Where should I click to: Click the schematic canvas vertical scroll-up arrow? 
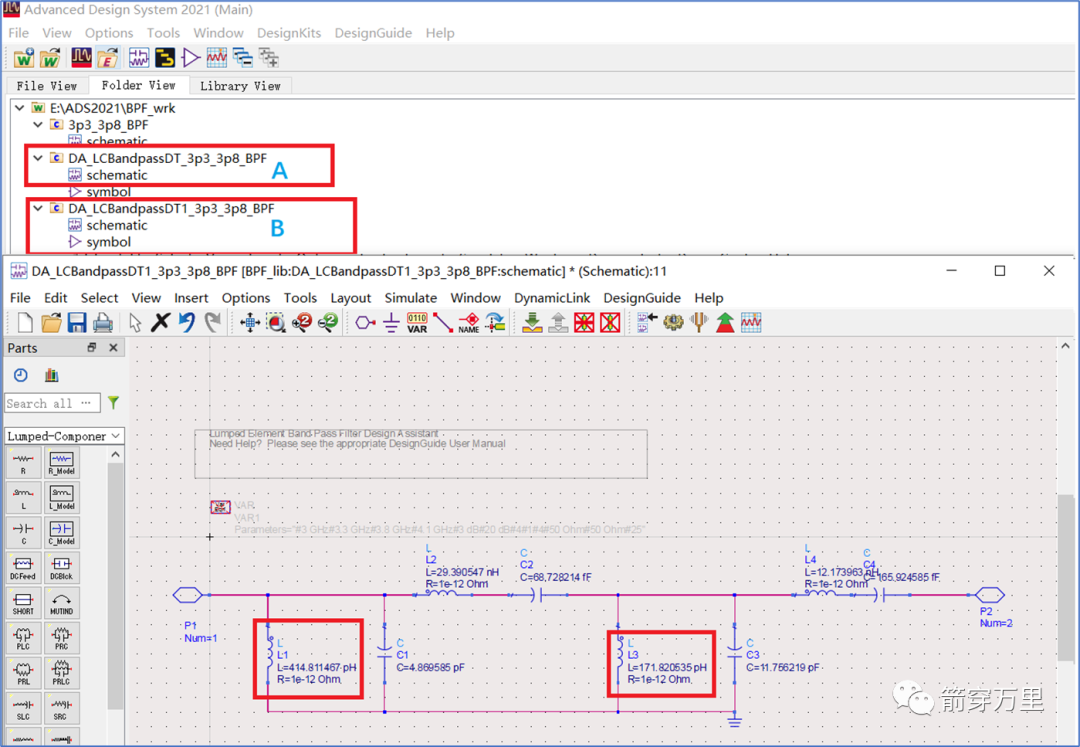tap(1066, 346)
